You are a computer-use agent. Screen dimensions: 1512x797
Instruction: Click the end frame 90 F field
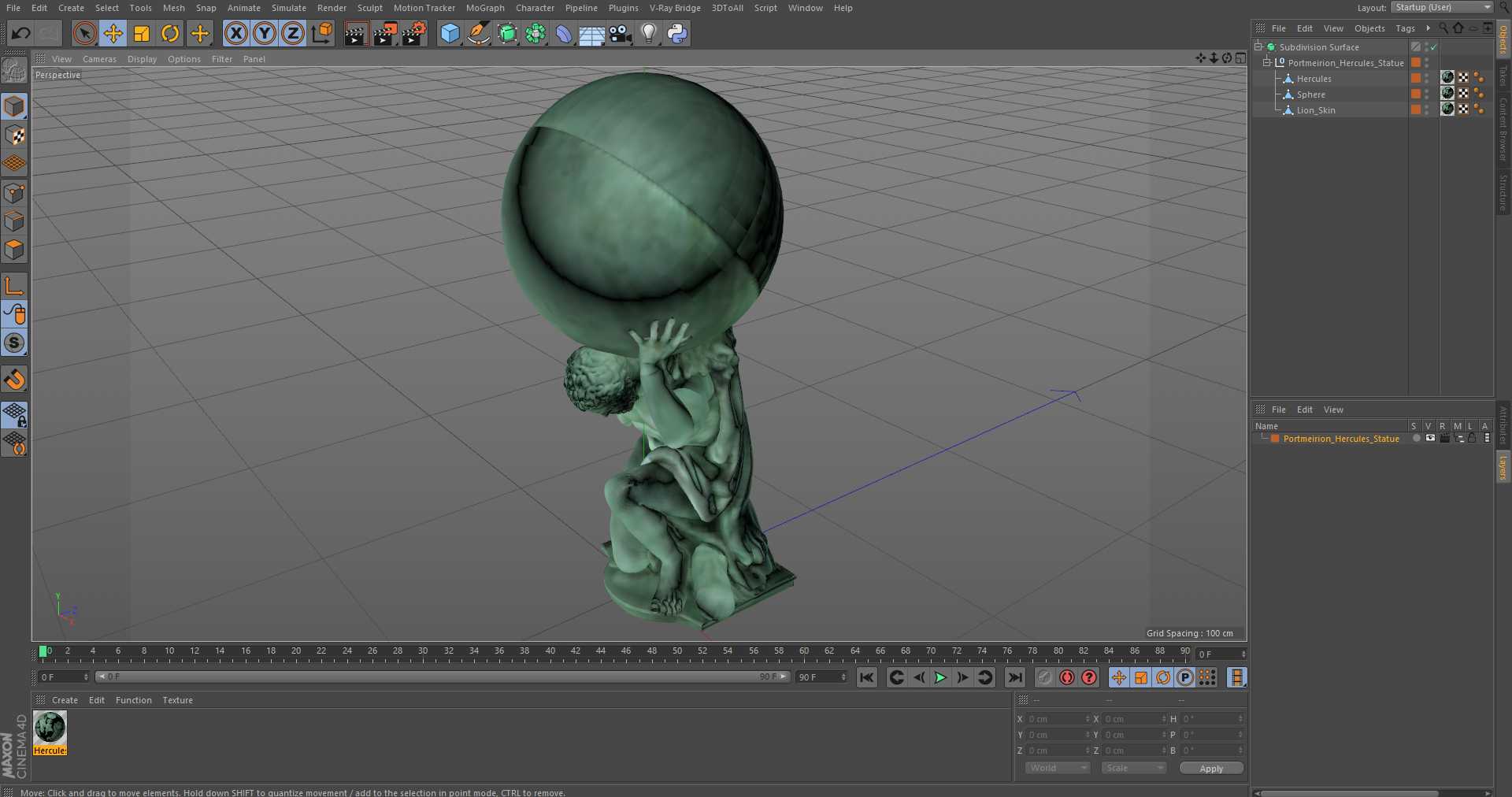(821, 677)
